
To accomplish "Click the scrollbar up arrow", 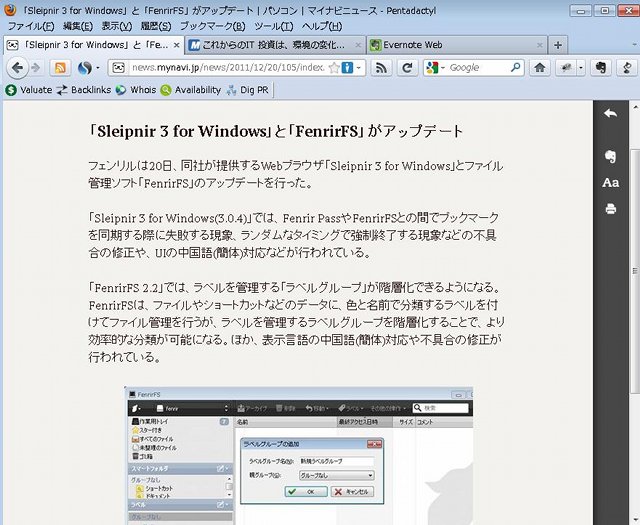I will pyautogui.click(x=635, y=107).
